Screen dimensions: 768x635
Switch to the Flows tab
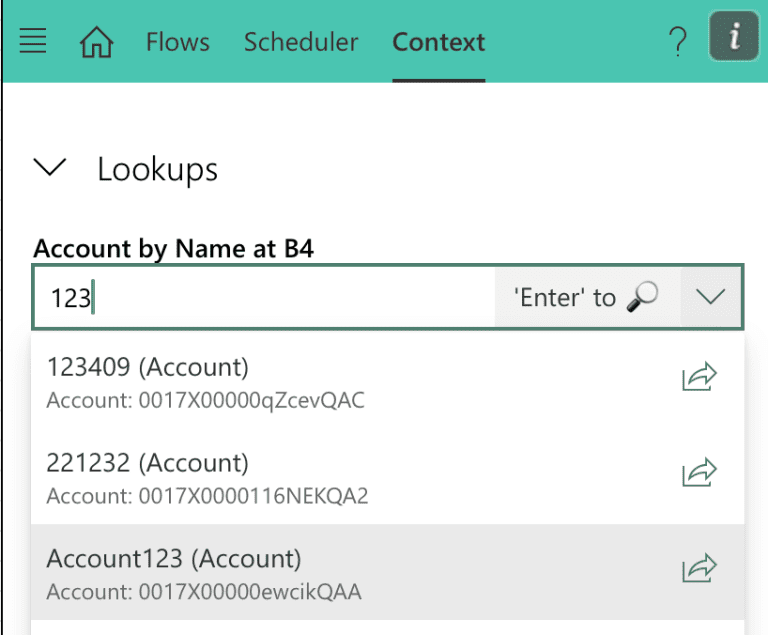(178, 42)
